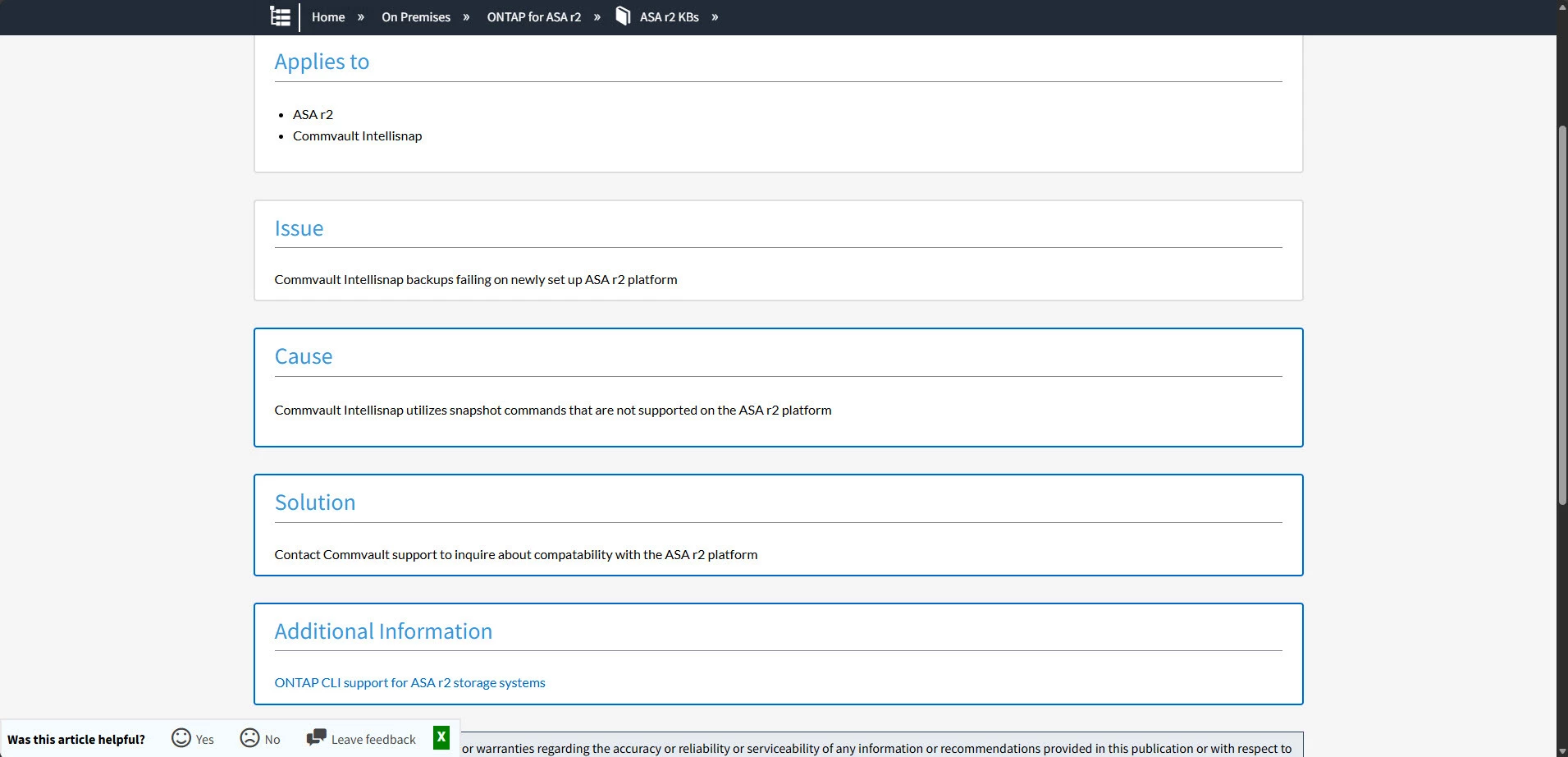Click the book icon beside ASA r2 KBs

pyautogui.click(x=623, y=16)
